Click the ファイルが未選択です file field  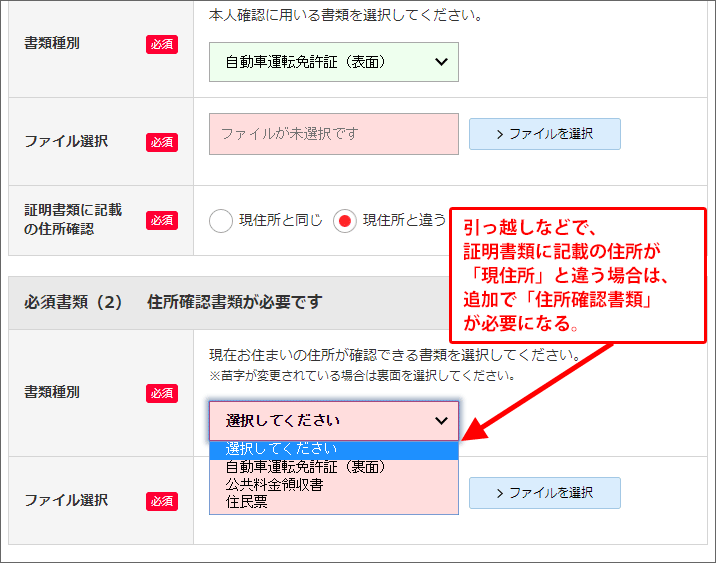[334, 134]
